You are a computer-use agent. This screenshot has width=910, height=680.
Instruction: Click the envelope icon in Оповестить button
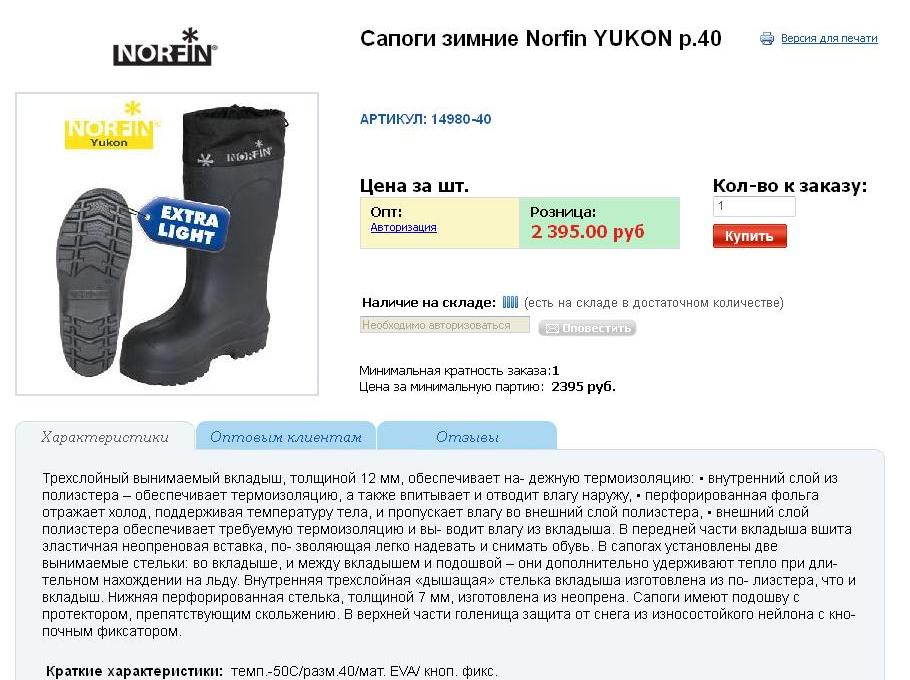(552, 328)
